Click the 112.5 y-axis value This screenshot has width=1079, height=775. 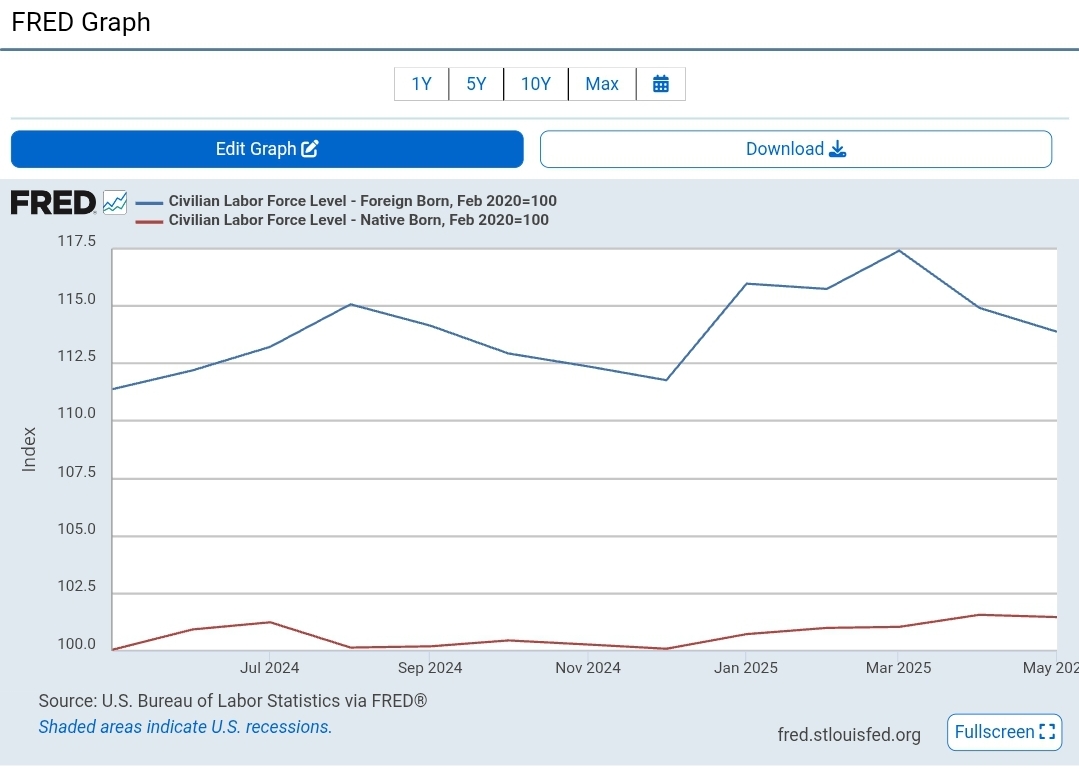[x=76, y=357]
